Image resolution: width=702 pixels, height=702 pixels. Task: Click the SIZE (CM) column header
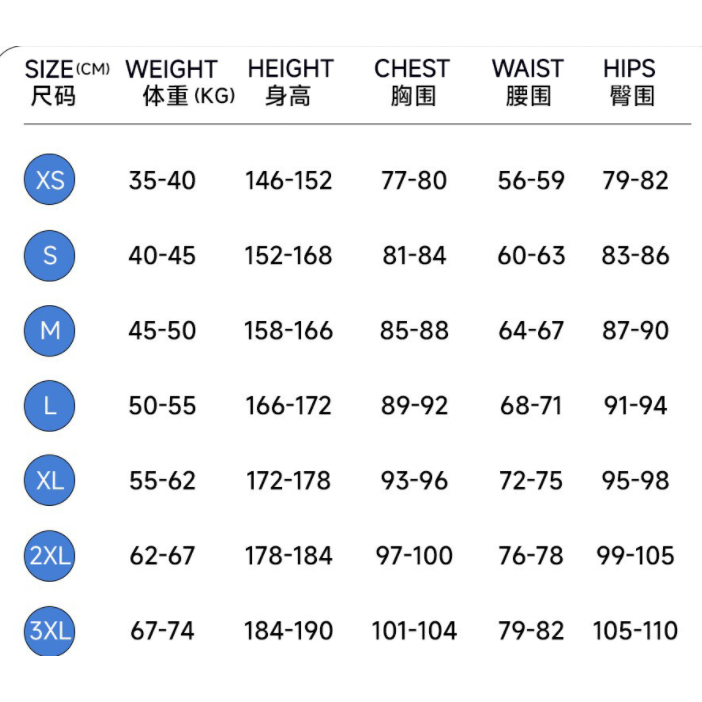pyautogui.click(x=66, y=82)
